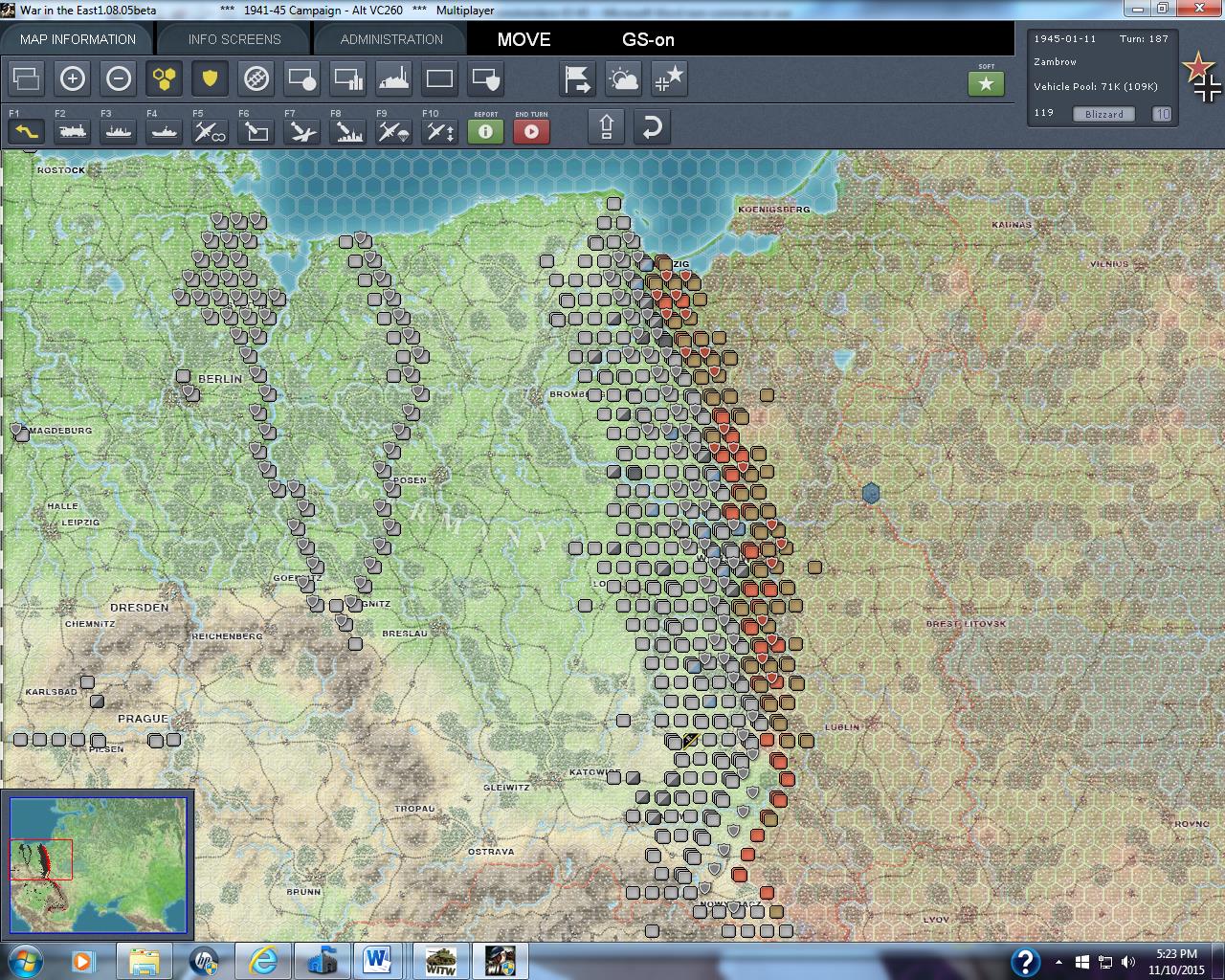
Task: Open the MAP INFORMATION tab
Action: pos(77,39)
